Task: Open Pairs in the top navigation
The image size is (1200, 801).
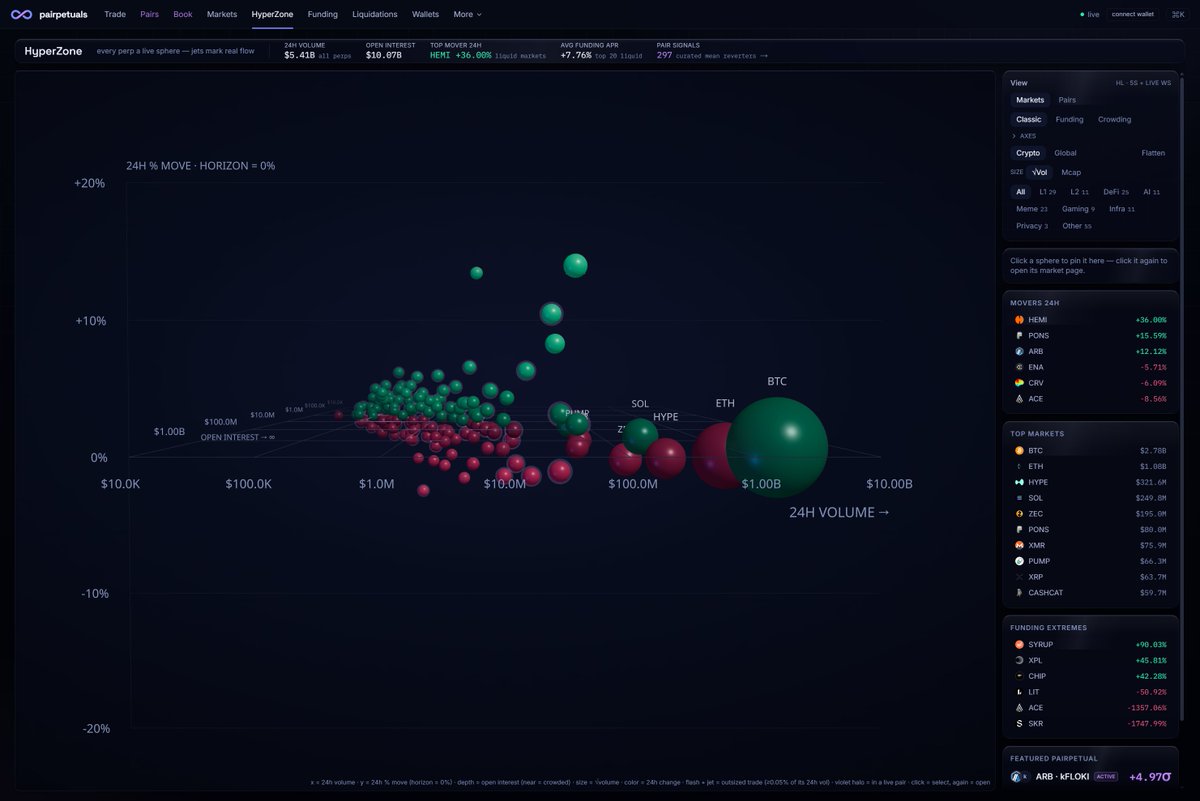Action: click(x=149, y=14)
